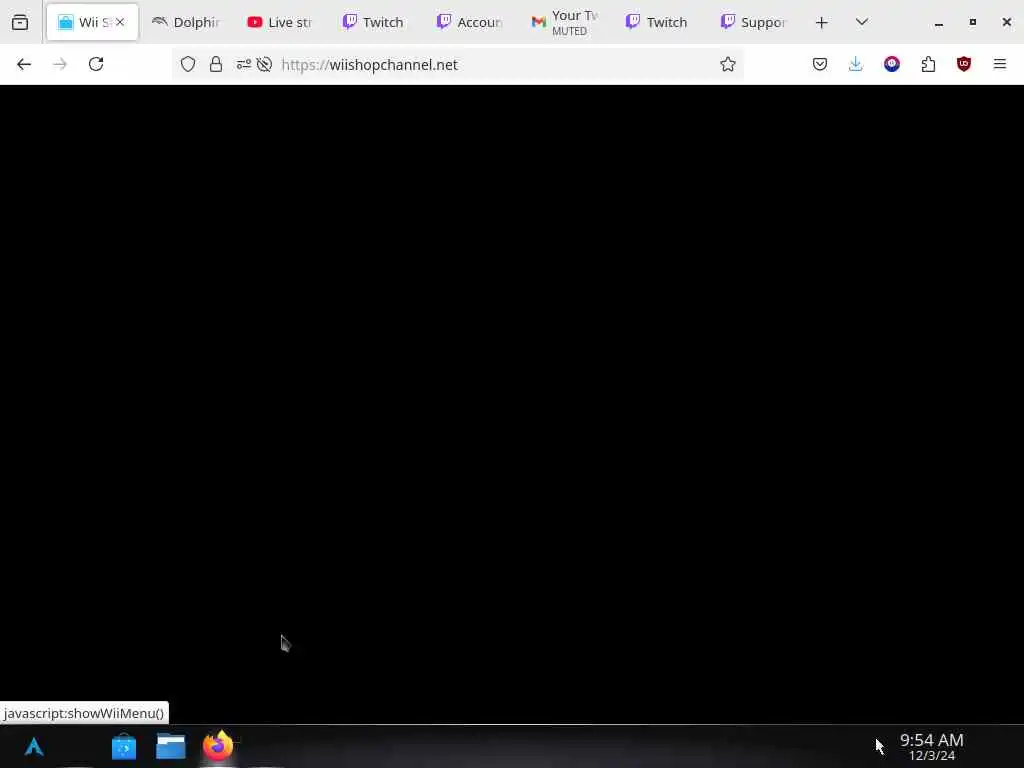The image size is (1024, 768).
Task: Bookmark this page with the star
Action: [728, 64]
